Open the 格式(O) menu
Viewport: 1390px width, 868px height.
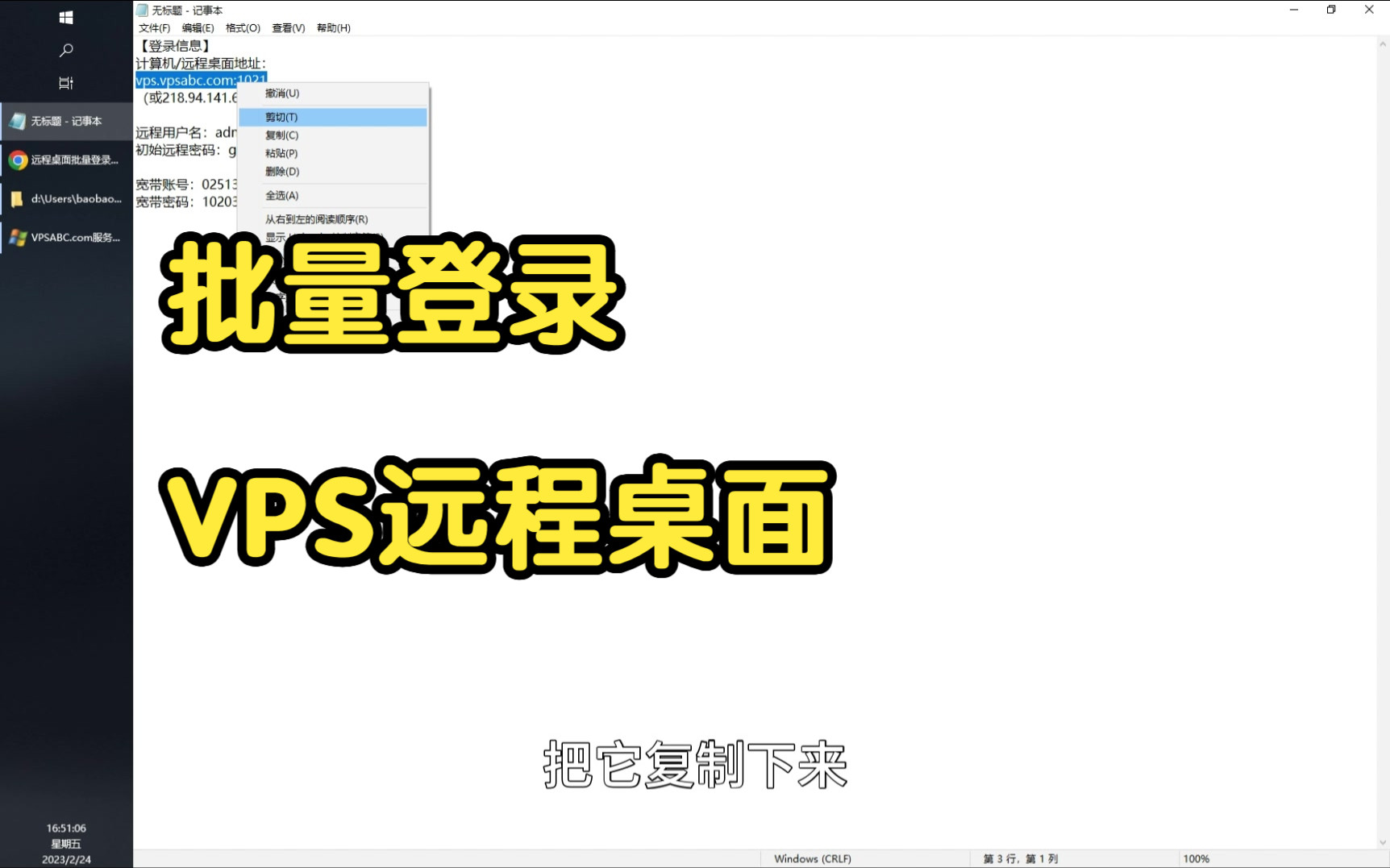241,27
